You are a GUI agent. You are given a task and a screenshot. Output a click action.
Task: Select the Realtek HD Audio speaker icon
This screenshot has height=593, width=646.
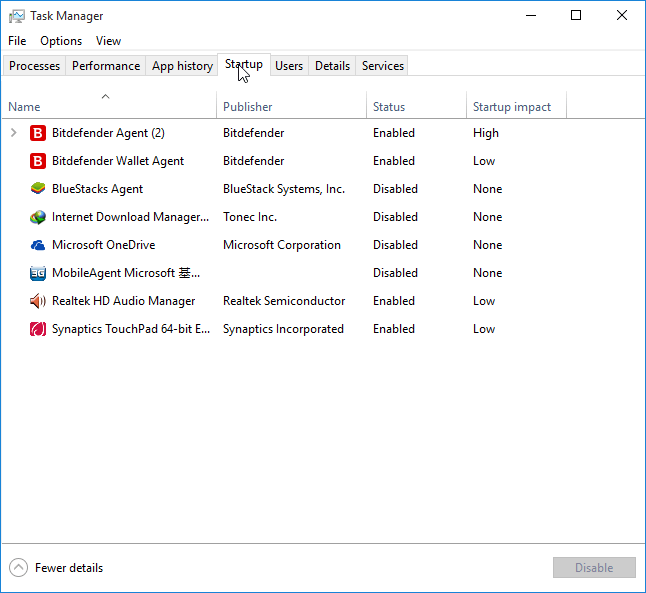coord(38,301)
